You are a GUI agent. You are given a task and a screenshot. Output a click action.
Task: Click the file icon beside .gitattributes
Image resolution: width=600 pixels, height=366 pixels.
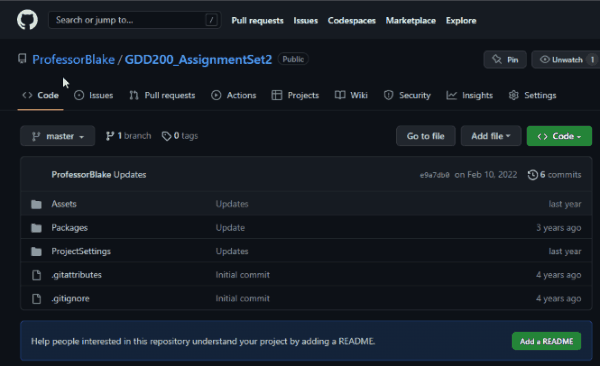(36, 275)
